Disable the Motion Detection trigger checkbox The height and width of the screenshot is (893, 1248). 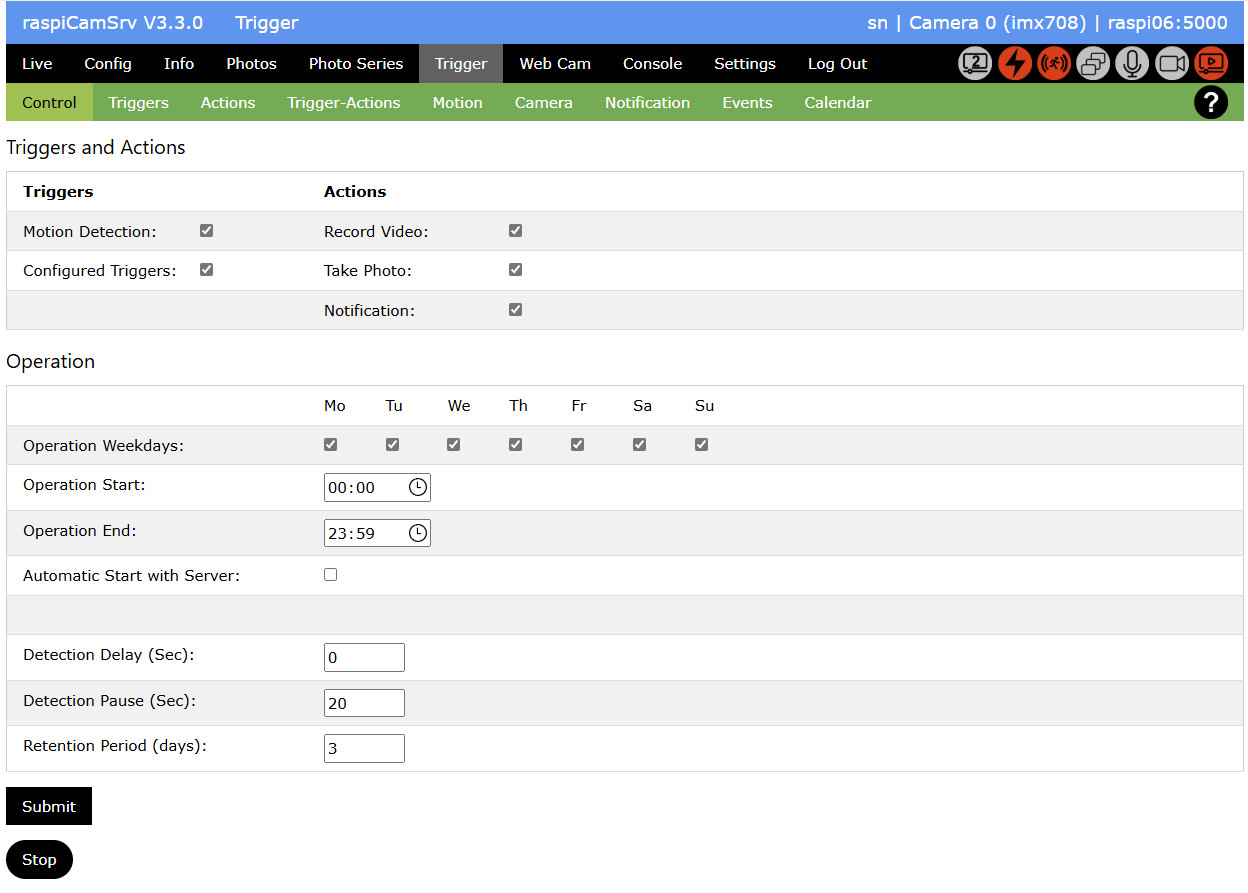click(206, 230)
